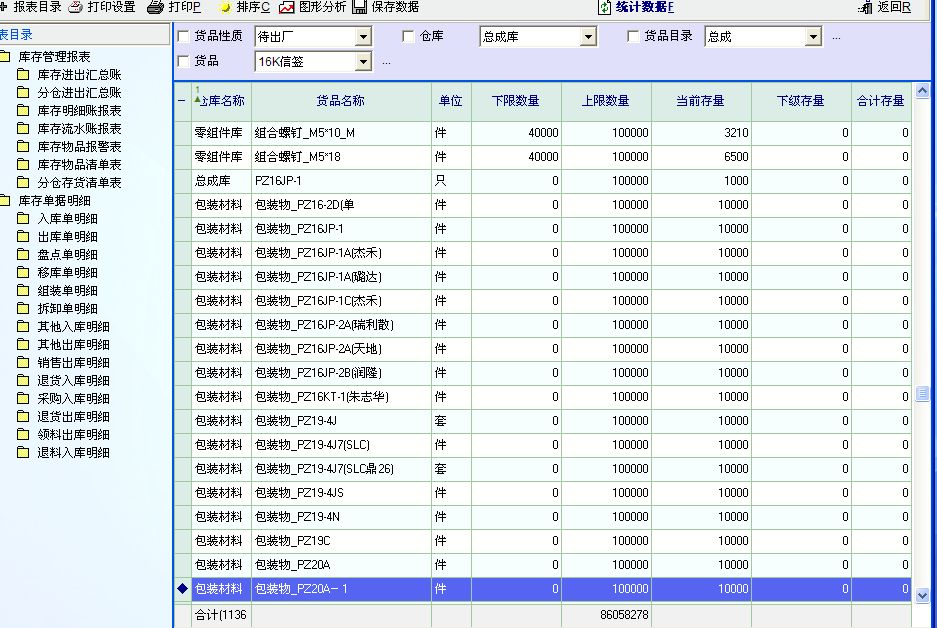Open 图形分析 chart analysis icon
The width and height of the screenshot is (937, 628).
287,7
